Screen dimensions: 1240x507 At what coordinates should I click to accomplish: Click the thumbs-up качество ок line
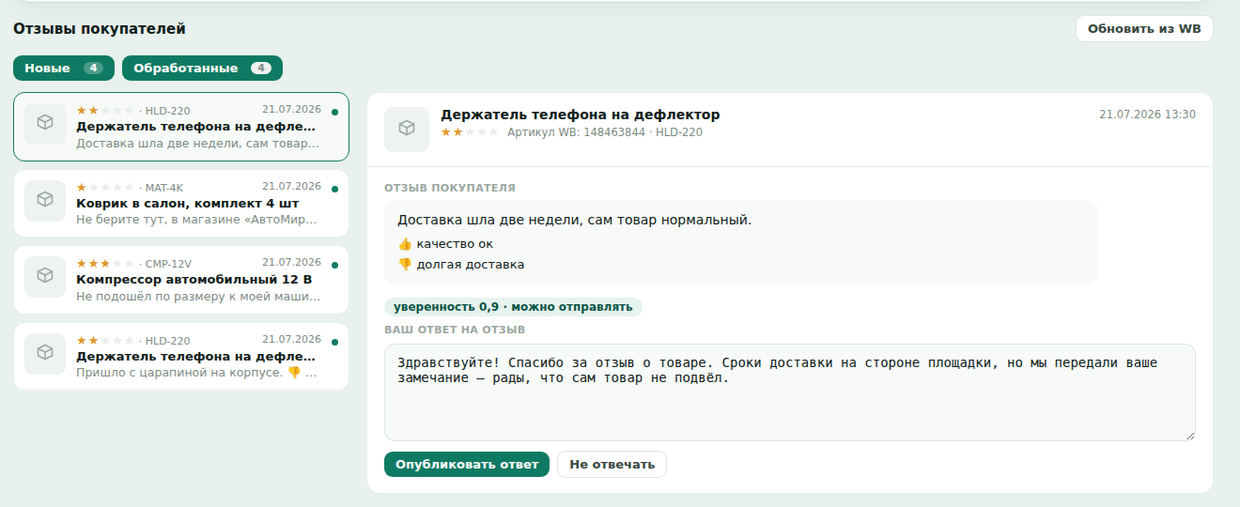click(x=445, y=244)
